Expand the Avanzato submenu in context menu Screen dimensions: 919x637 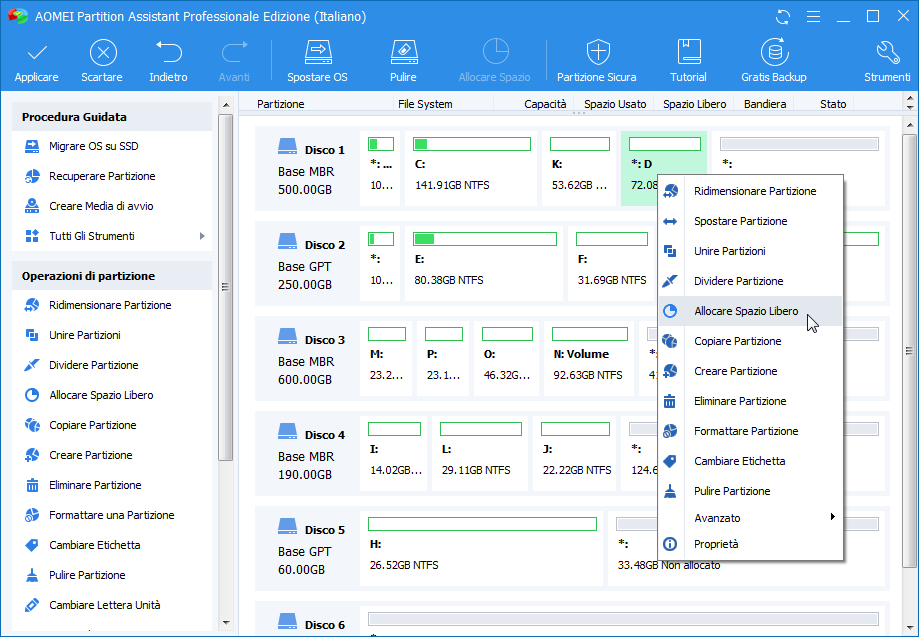pyautogui.click(x=832, y=518)
